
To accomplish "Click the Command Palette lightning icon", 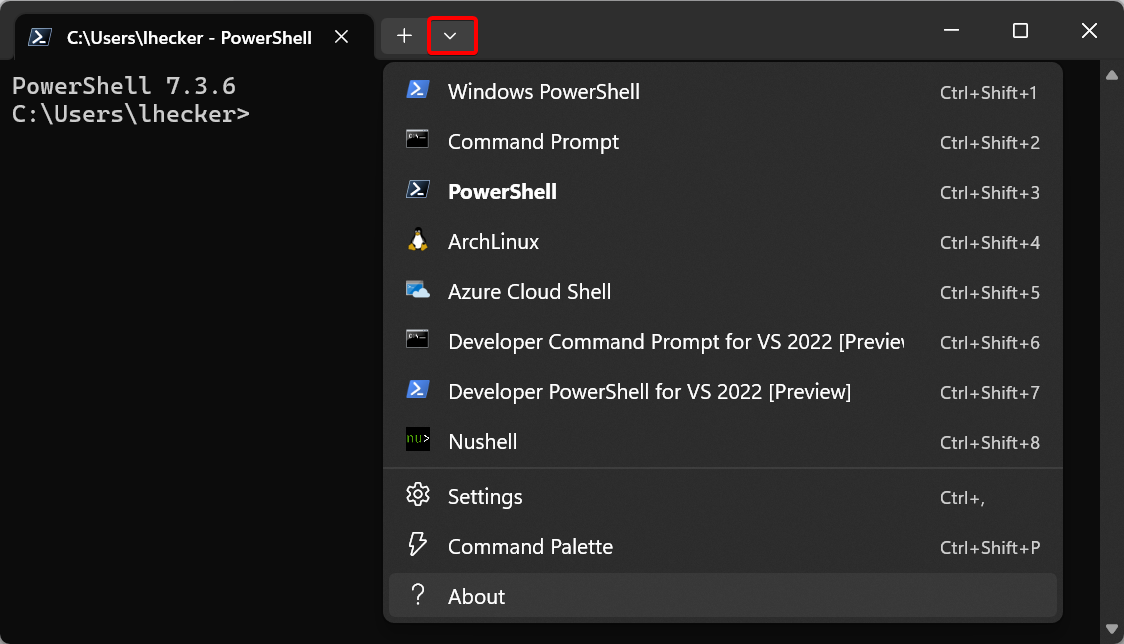I will [417, 546].
